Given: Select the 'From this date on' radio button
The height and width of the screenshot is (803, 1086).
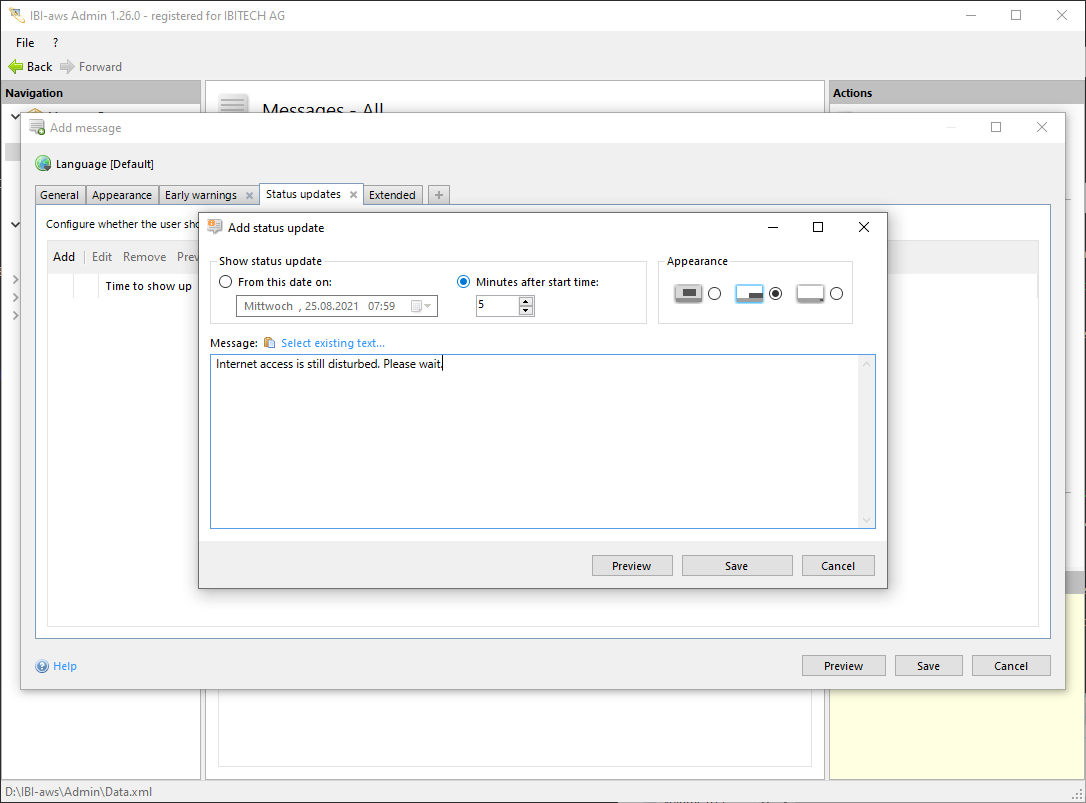Looking at the screenshot, I should click(226, 282).
